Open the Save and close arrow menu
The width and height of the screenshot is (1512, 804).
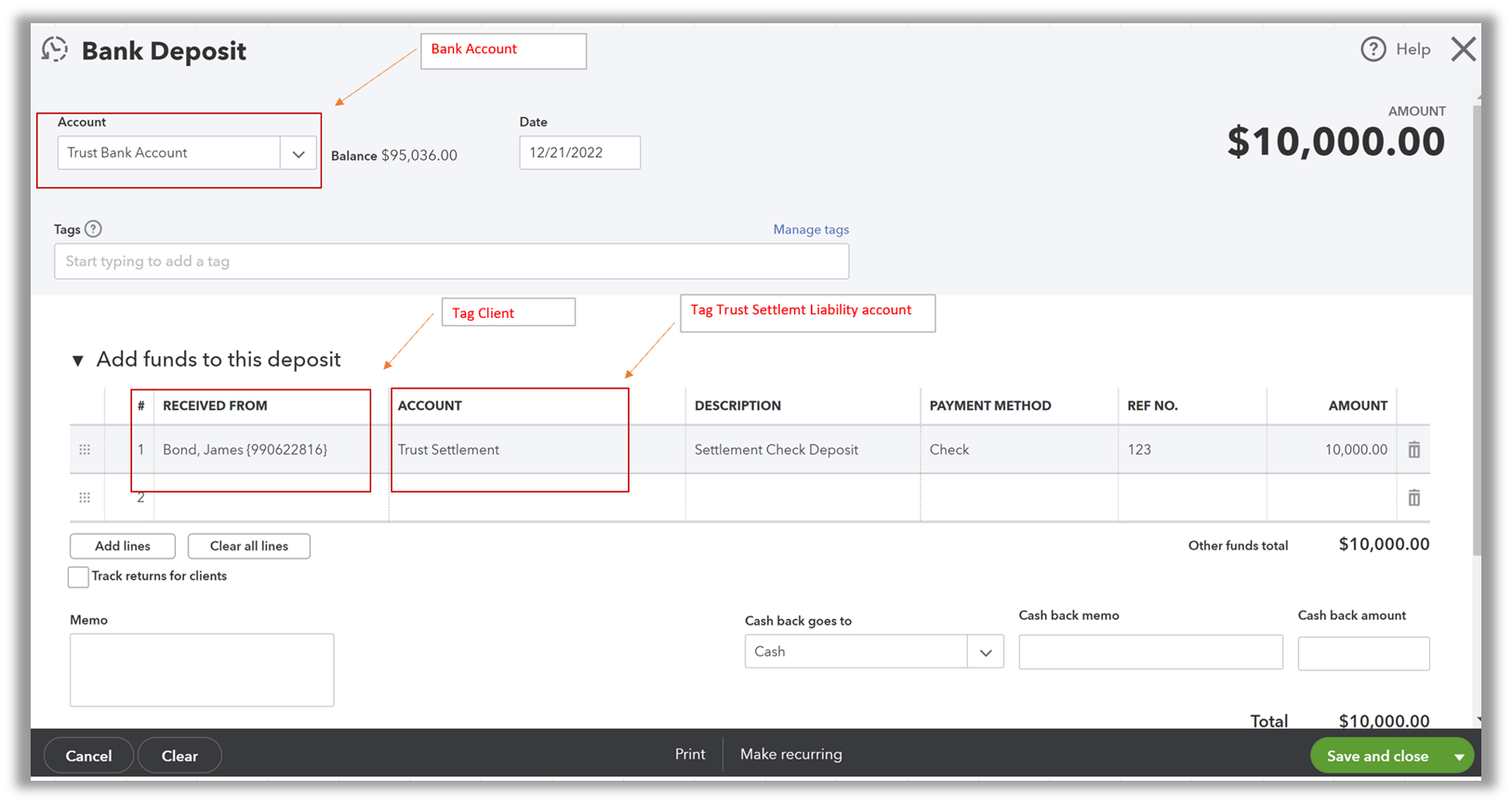coord(1459,757)
